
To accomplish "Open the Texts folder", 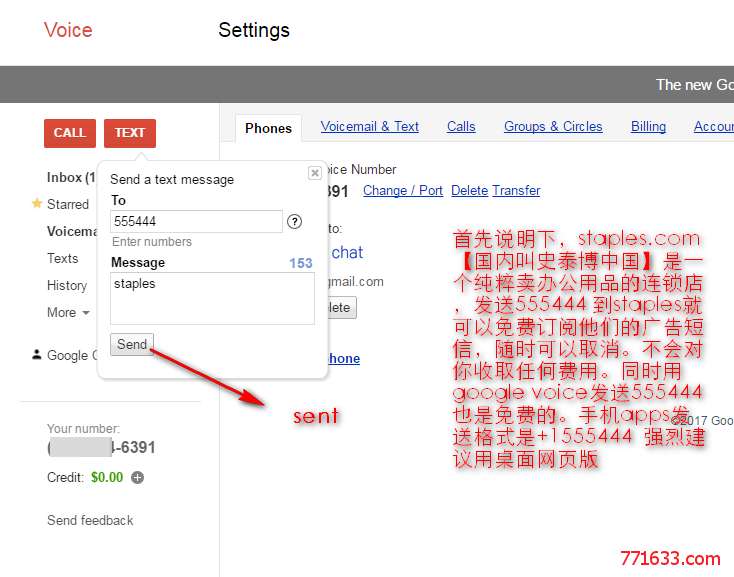I will coord(63,258).
